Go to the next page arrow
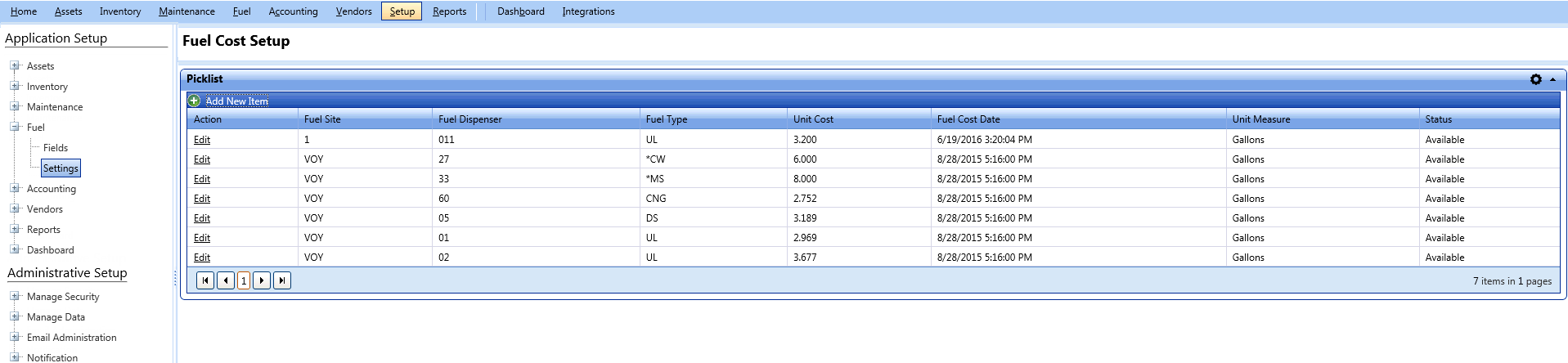This screenshot has height=363, width=1568. point(262,280)
